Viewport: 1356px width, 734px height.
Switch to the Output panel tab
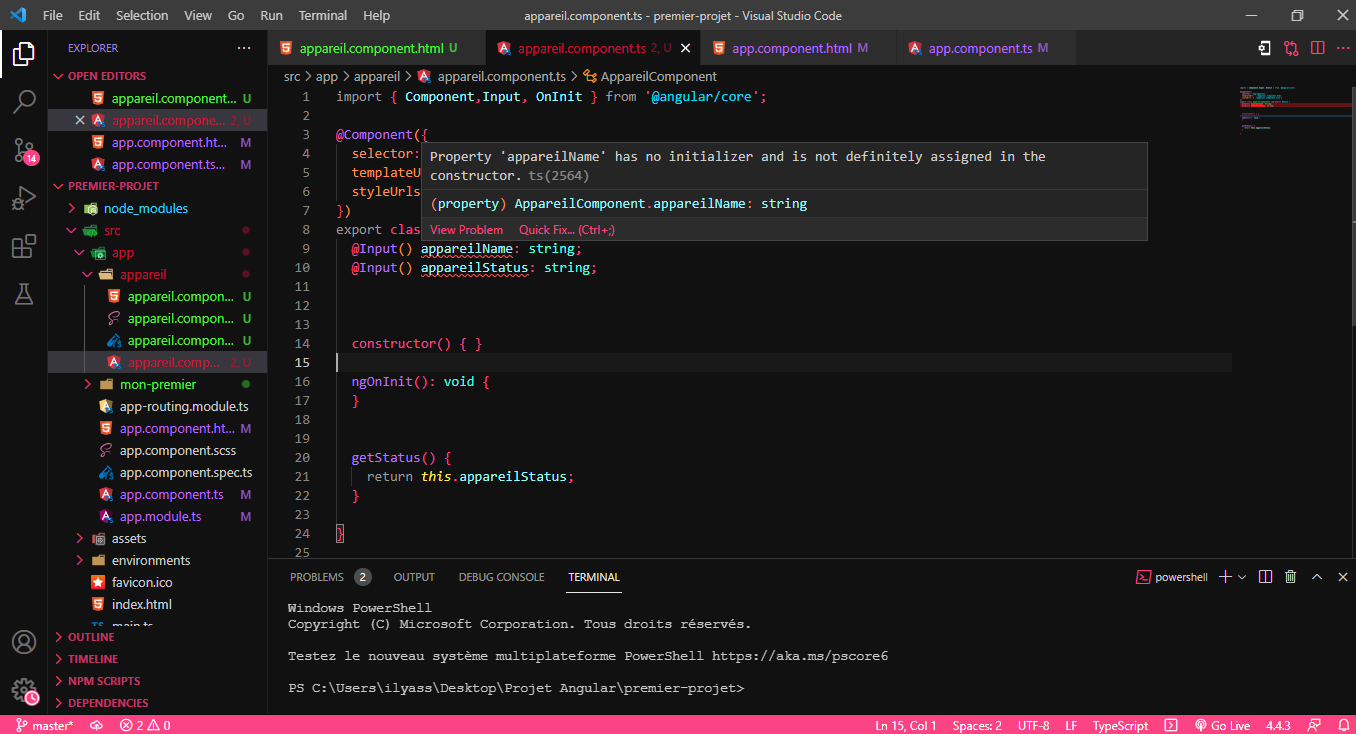414,577
